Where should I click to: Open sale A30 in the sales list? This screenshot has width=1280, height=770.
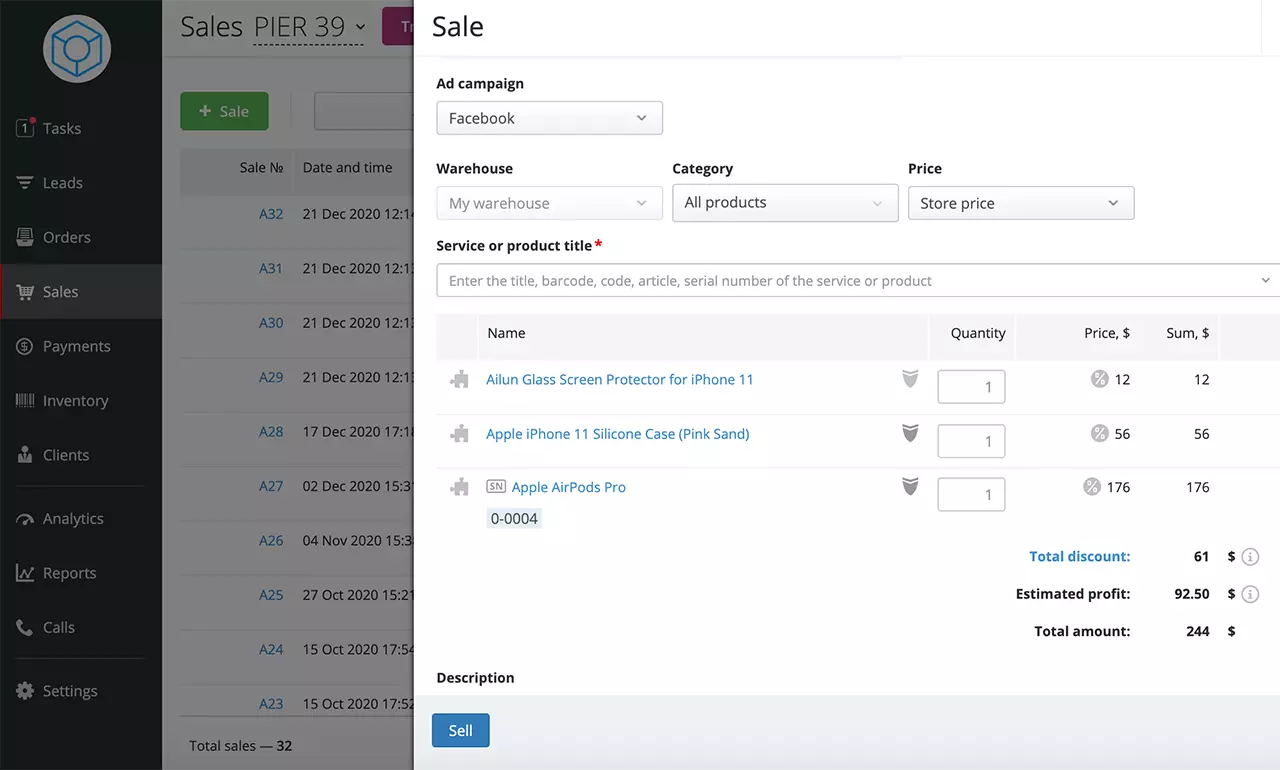click(271, 323)
